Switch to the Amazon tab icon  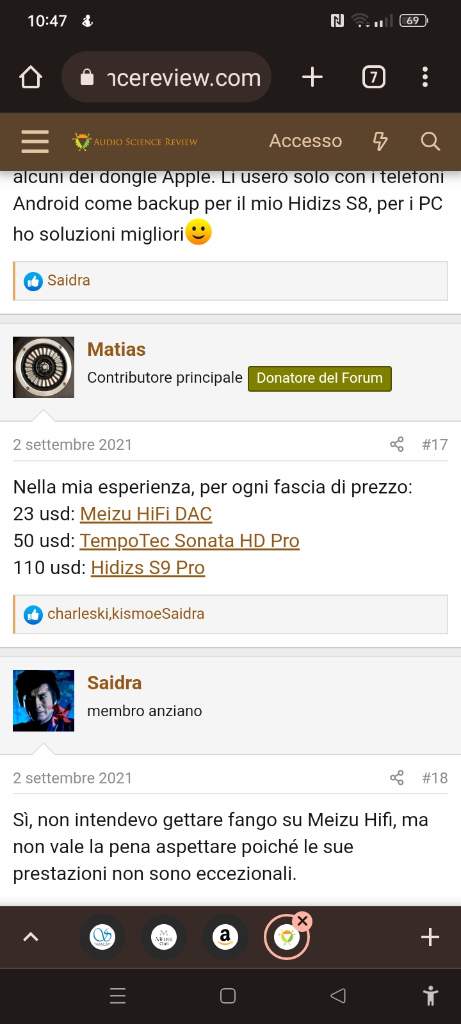pyautogui.click(x=225, y=938)
